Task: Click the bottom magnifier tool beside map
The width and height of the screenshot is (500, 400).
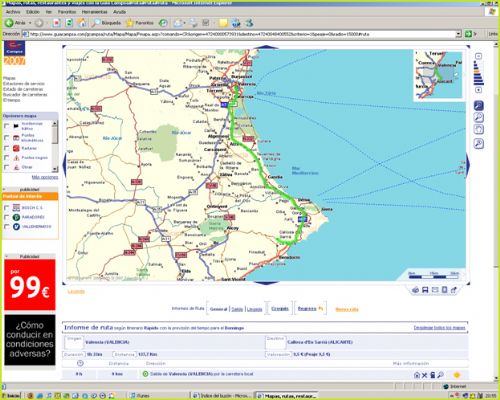Action: 479,144
